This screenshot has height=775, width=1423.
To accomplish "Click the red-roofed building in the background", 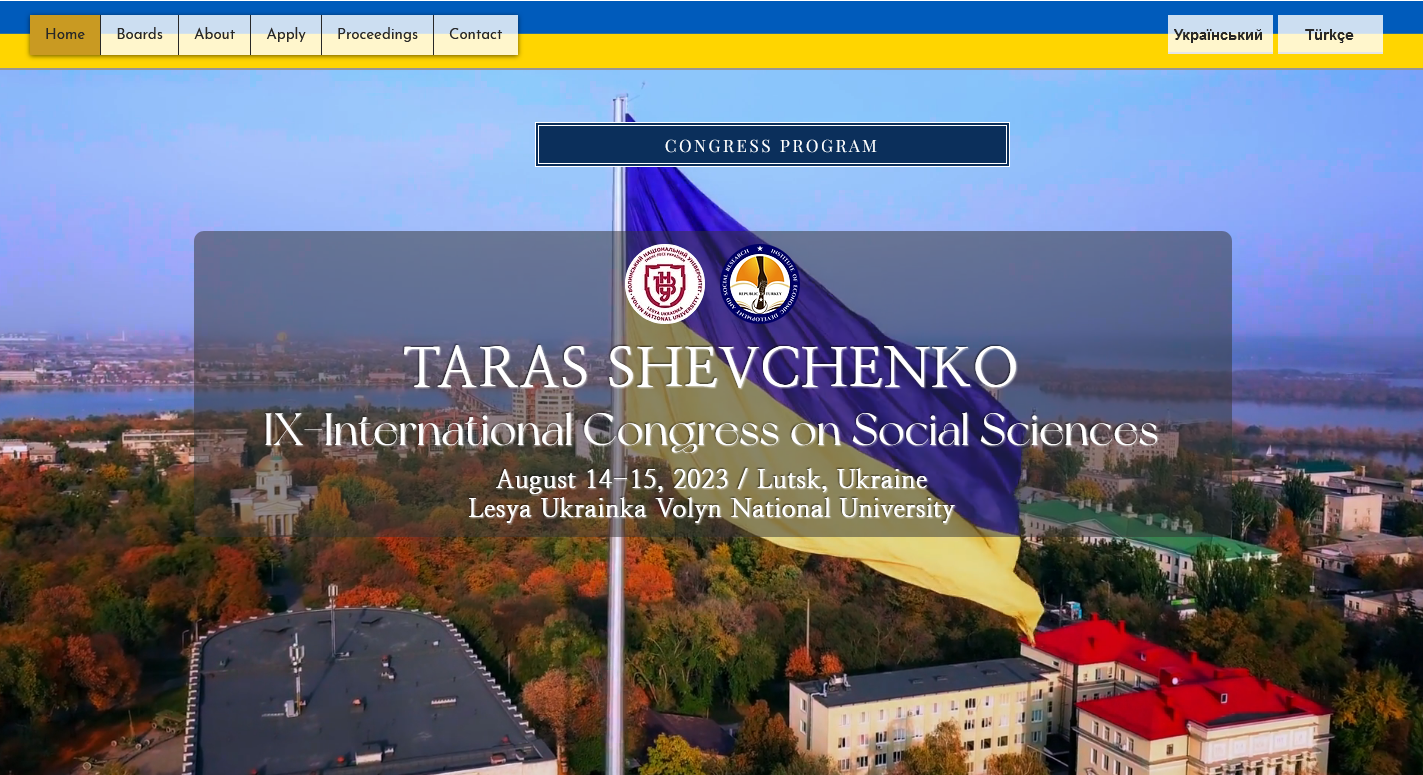I will [x=1200, y=700].
